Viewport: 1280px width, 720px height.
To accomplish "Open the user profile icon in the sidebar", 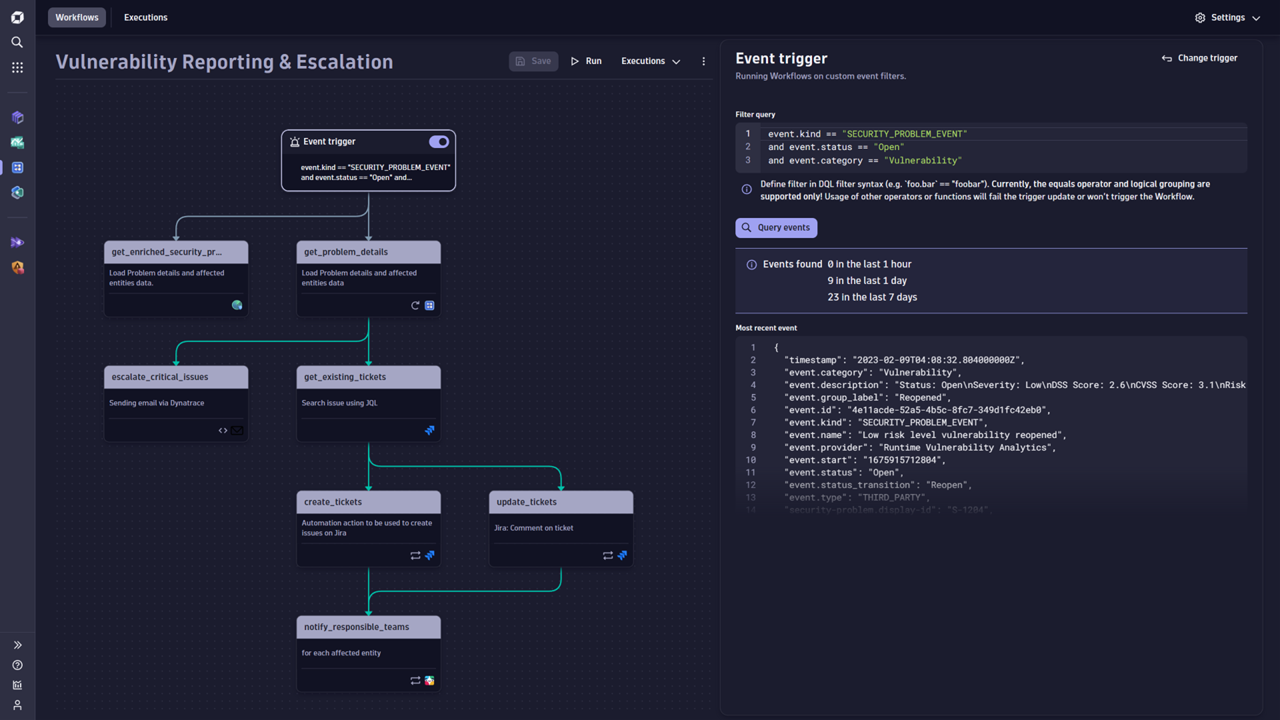I will click(17, 705).
